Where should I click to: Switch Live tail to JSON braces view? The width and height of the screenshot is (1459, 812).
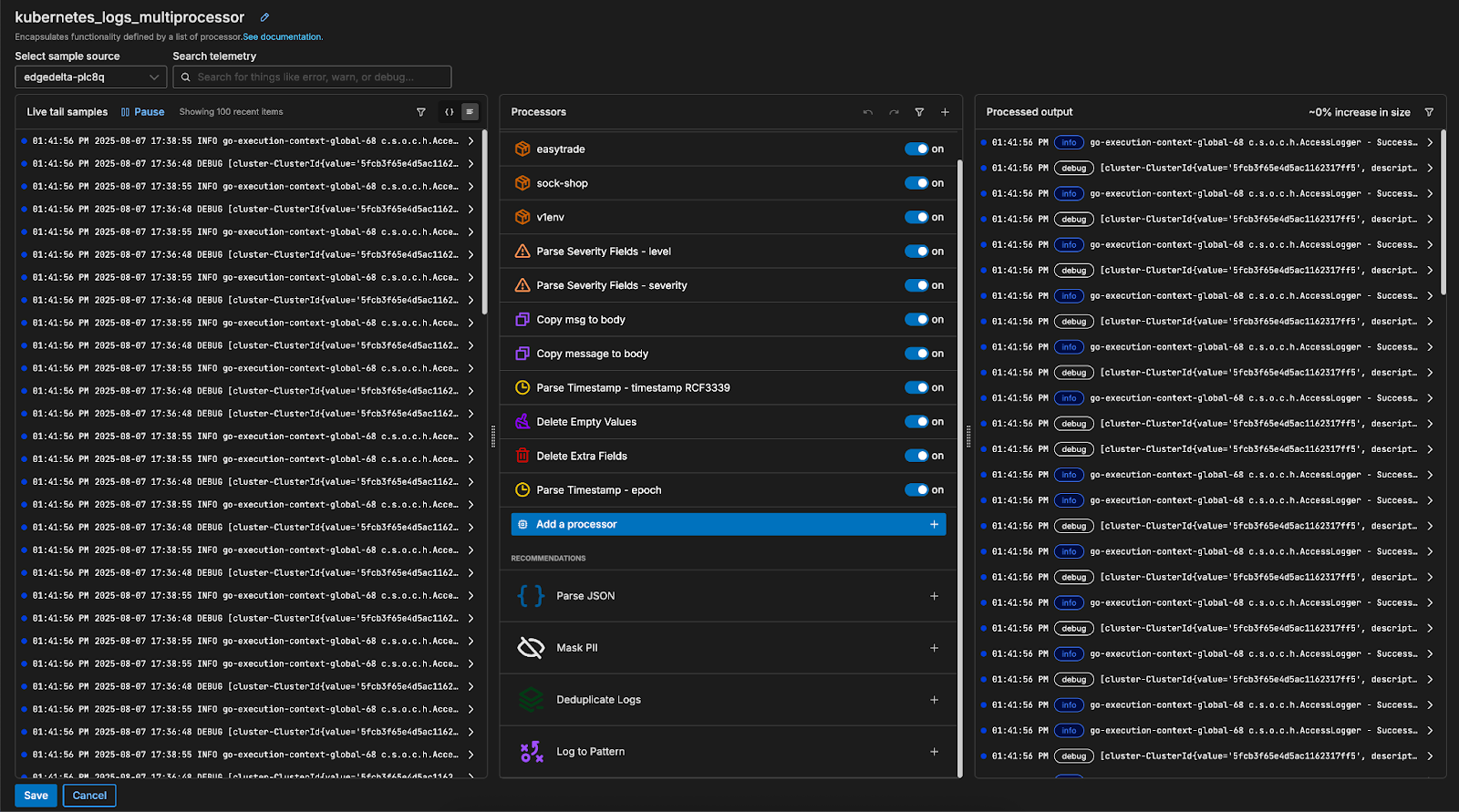point(449,112)
